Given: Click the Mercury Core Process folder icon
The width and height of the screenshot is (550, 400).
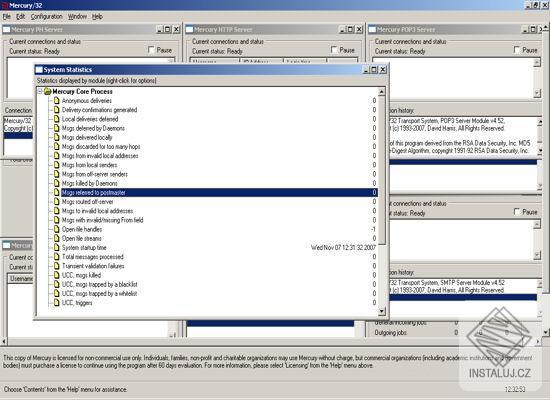Looking at the screenshot, I should click(47, 92).
